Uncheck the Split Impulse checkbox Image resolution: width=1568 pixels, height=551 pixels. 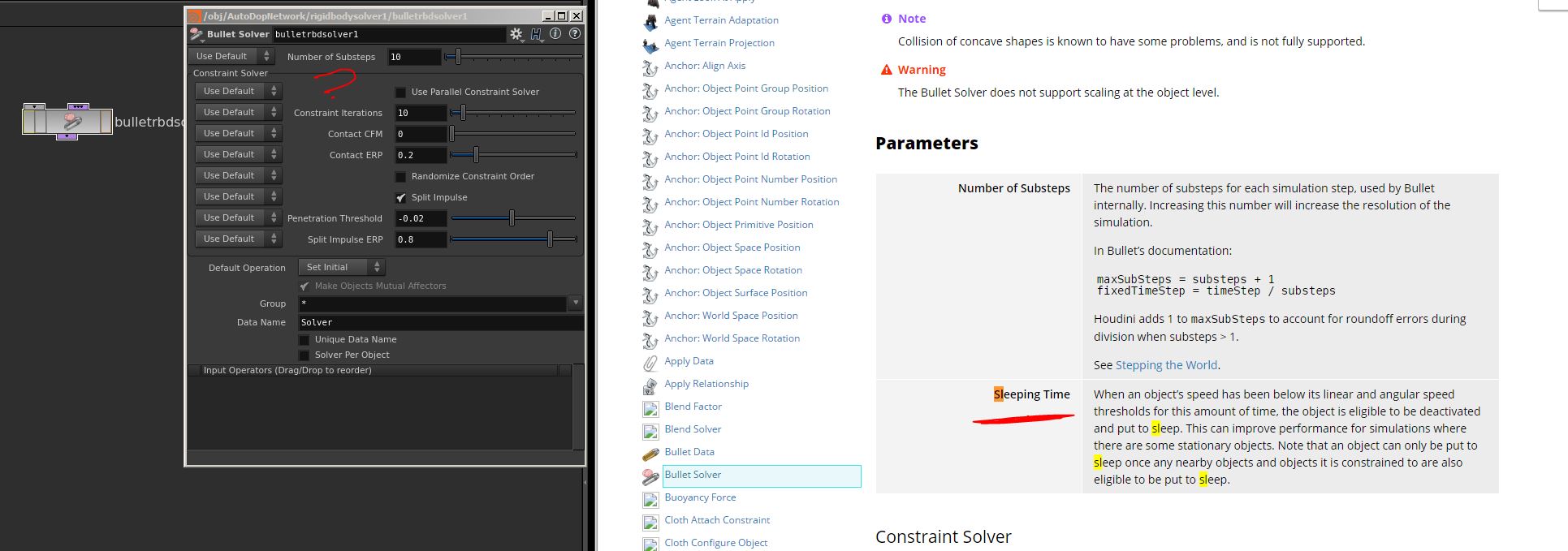click(x=400, y=197)
